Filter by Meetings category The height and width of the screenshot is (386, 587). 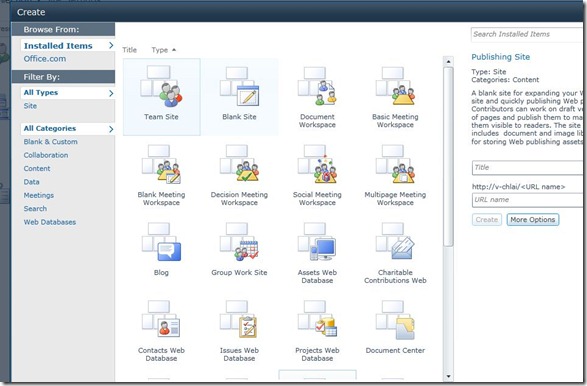[x=39, y=195]
